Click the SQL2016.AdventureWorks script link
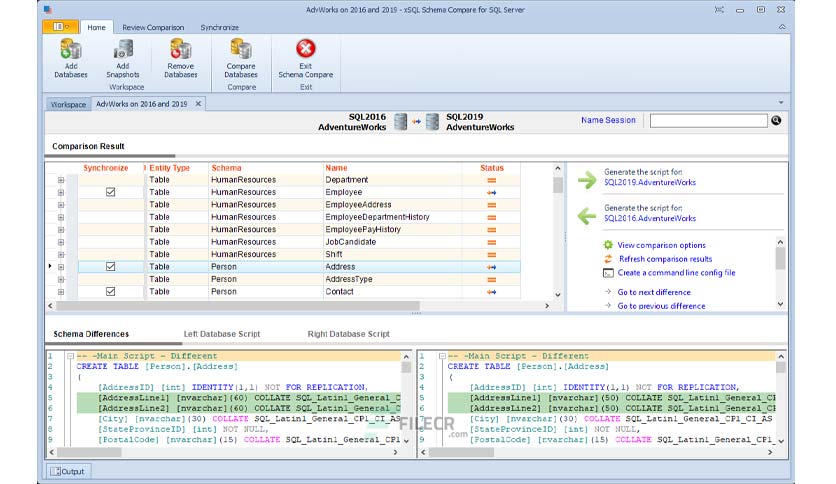The width and height of the screenshot is (836, 484). 650,219
